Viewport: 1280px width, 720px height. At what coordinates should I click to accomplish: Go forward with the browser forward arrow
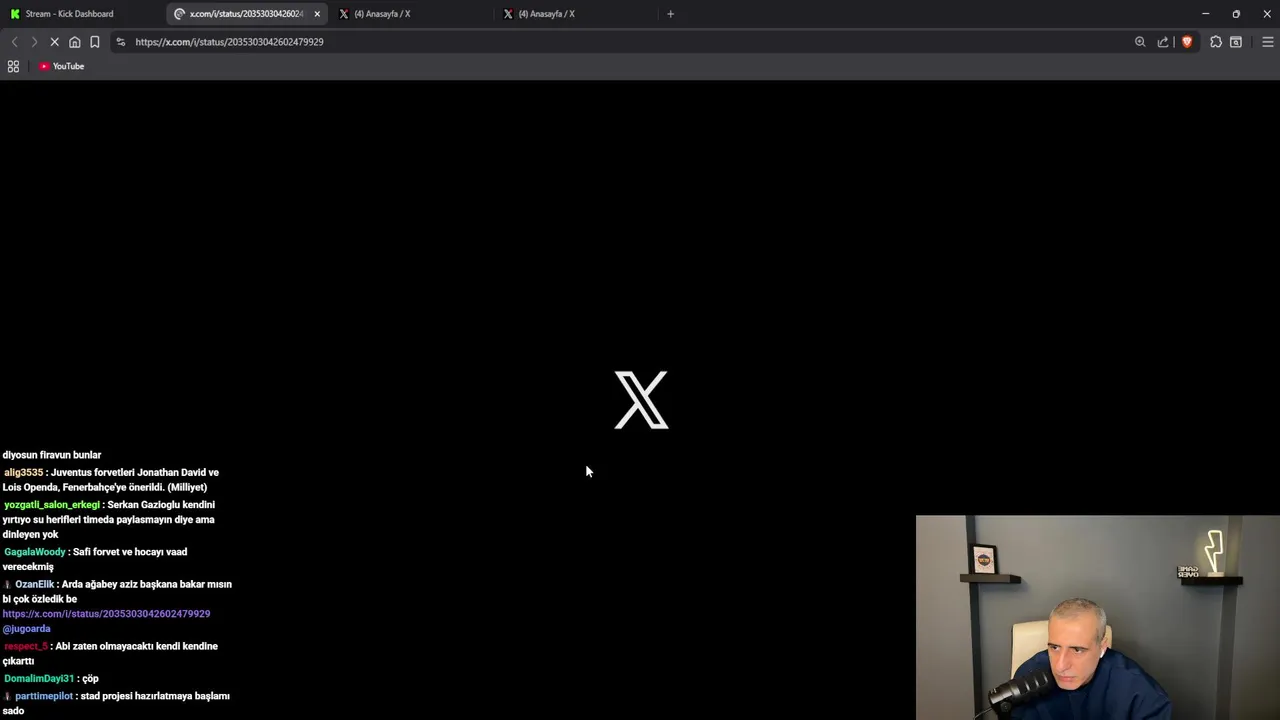point(33,42)
